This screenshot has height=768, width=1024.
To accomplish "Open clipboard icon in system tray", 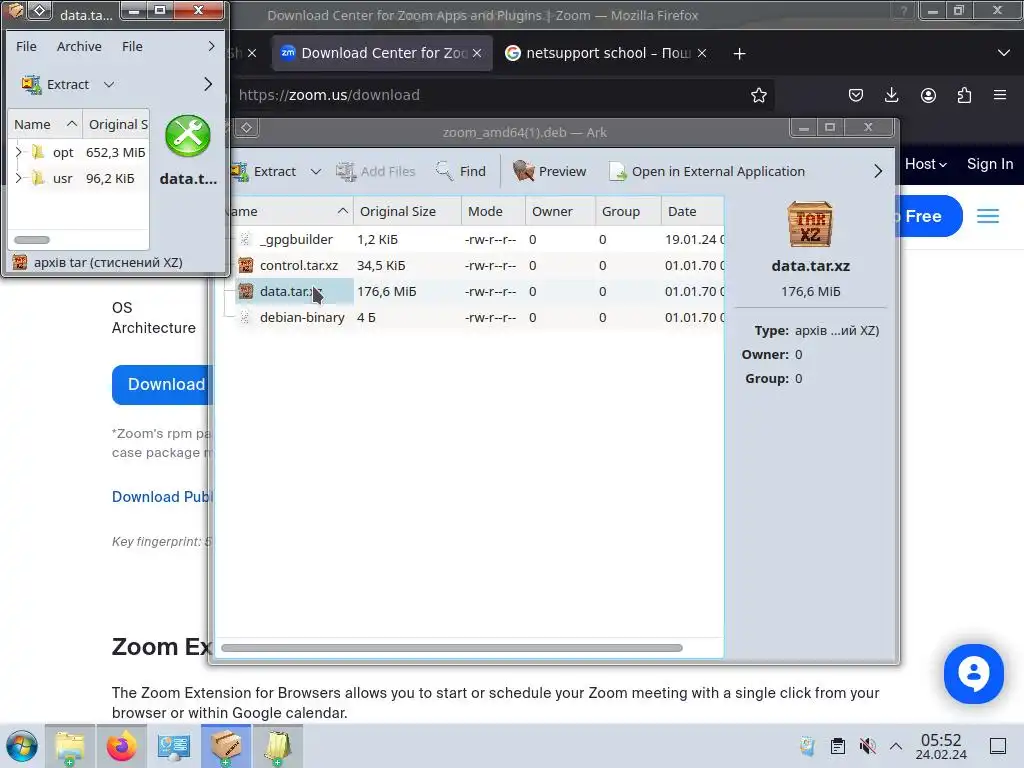I will coord(838,746).
